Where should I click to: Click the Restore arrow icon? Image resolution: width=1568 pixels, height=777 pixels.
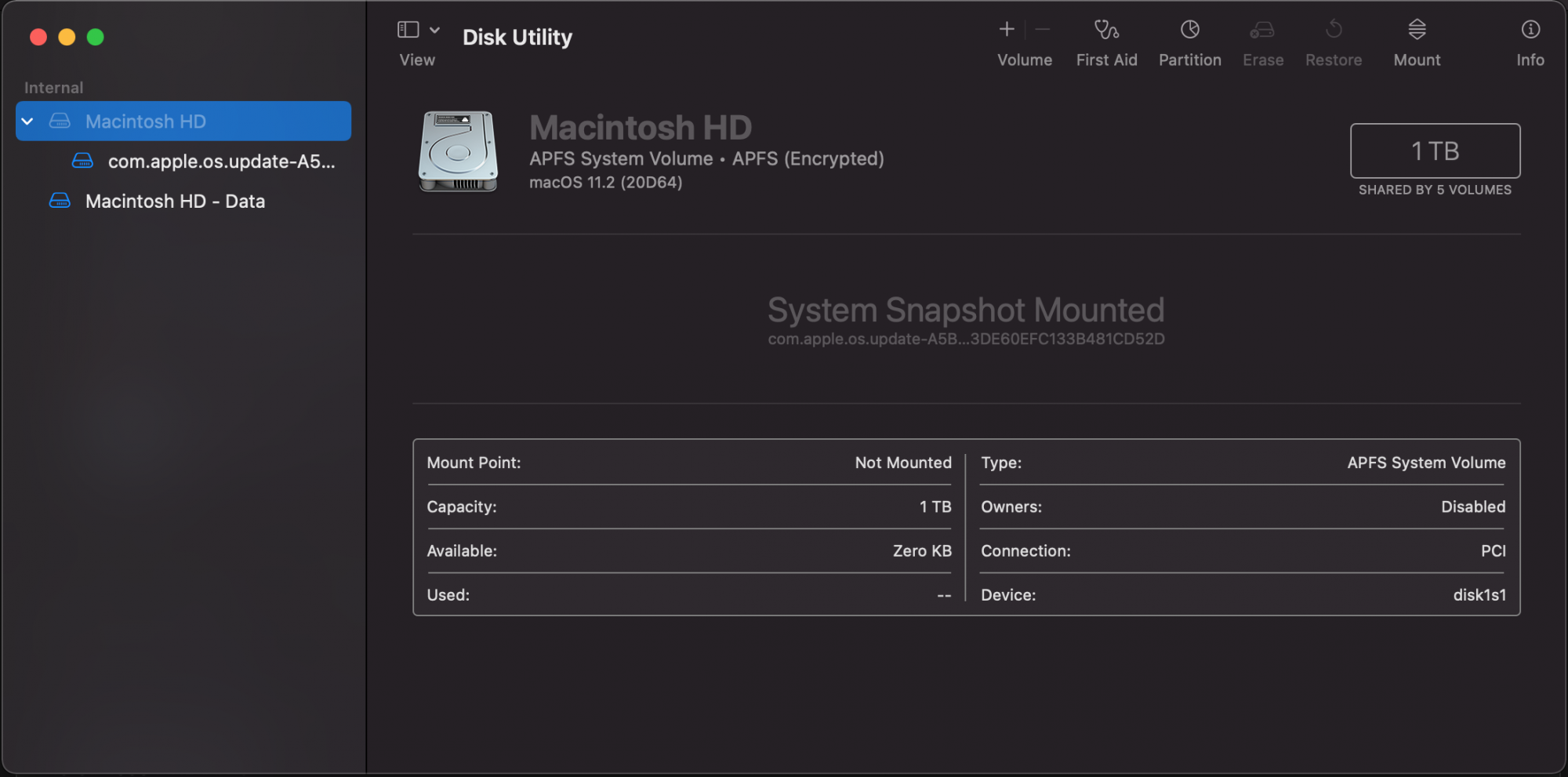[x=1334, y=30]
